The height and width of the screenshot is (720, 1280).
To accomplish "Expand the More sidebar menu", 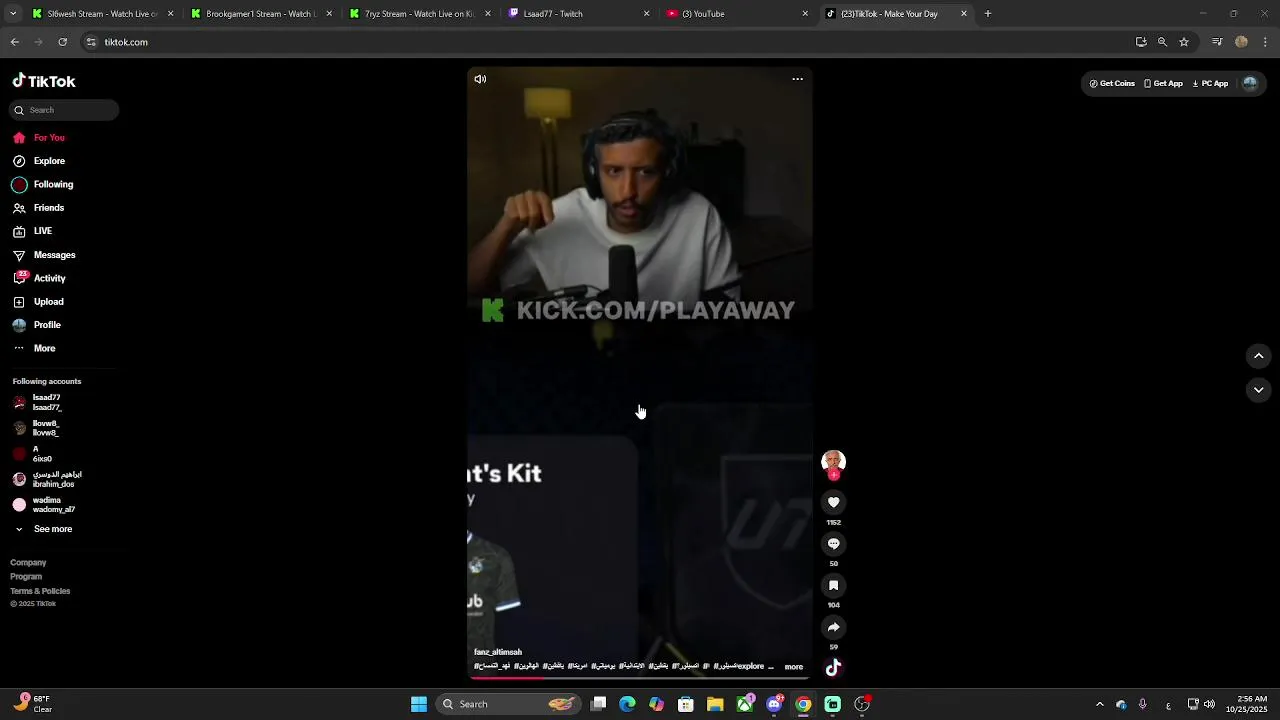I will 35,348.
